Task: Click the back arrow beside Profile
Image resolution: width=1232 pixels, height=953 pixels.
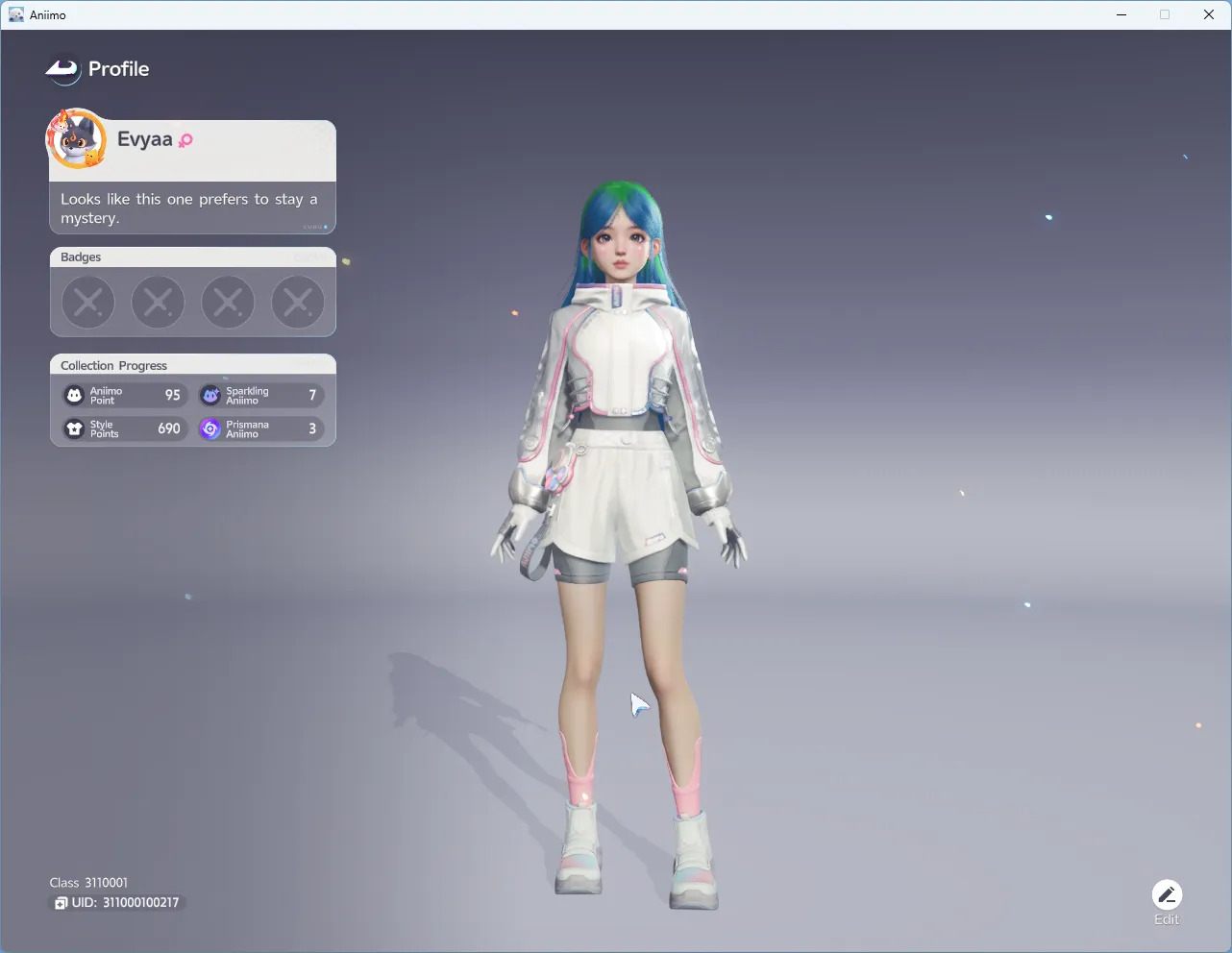Action: (62, 69)
